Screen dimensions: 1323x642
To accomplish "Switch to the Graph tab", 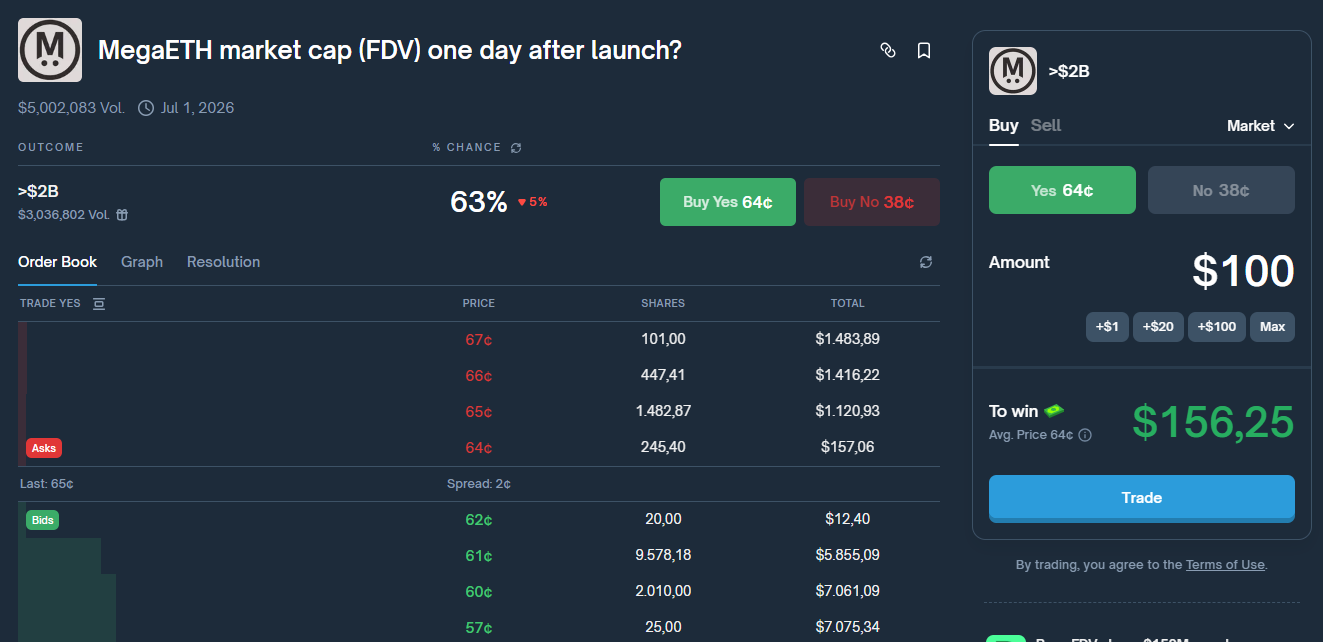I will pyautogui.click(x=141, y=261).
